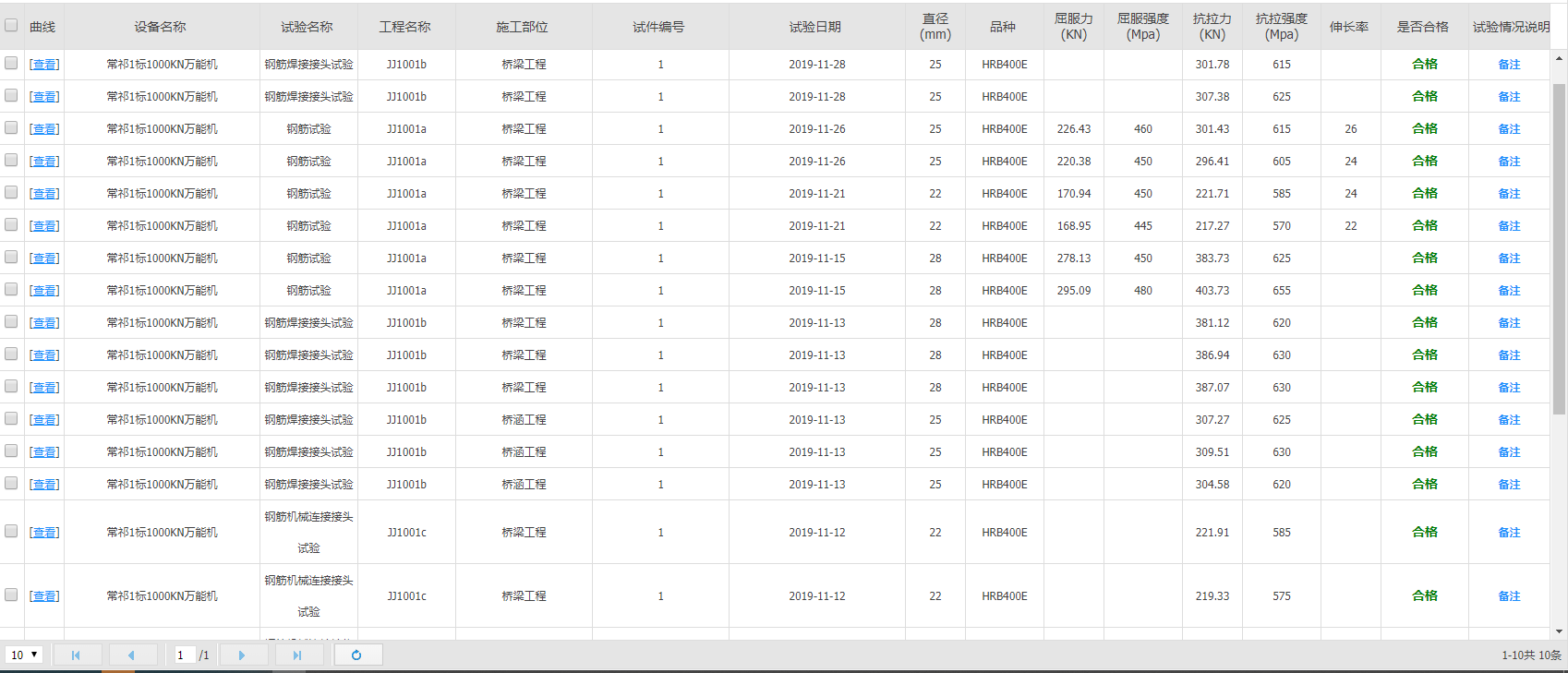This screenshot has width=1568, height=673.
Task: Open 备注 link for 219.33 row
Action: [x=1509, y=596]
